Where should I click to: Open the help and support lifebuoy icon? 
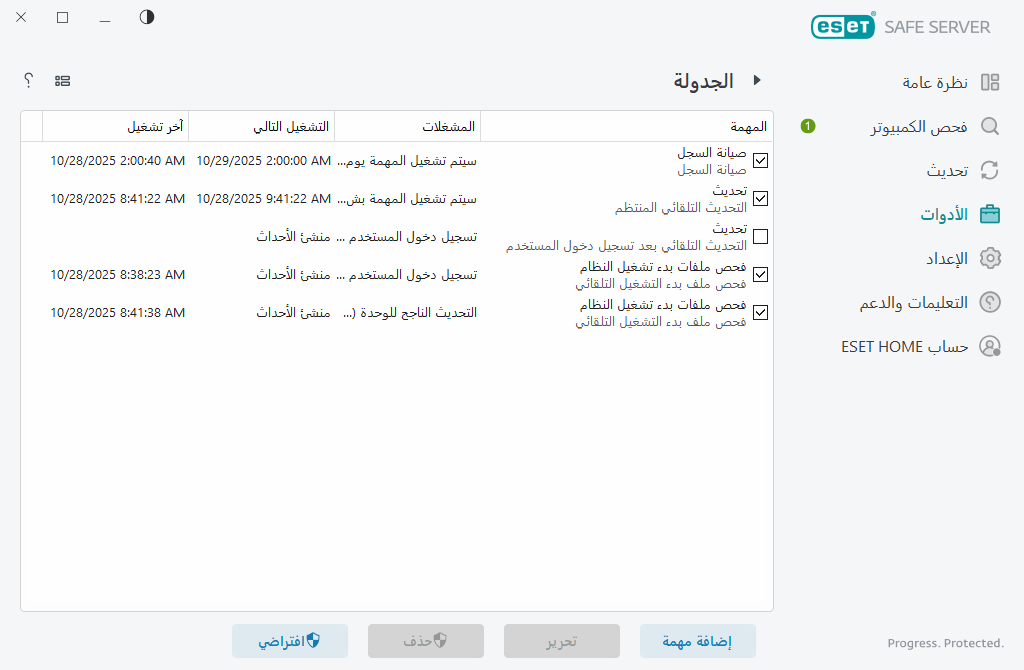(990, 301)
